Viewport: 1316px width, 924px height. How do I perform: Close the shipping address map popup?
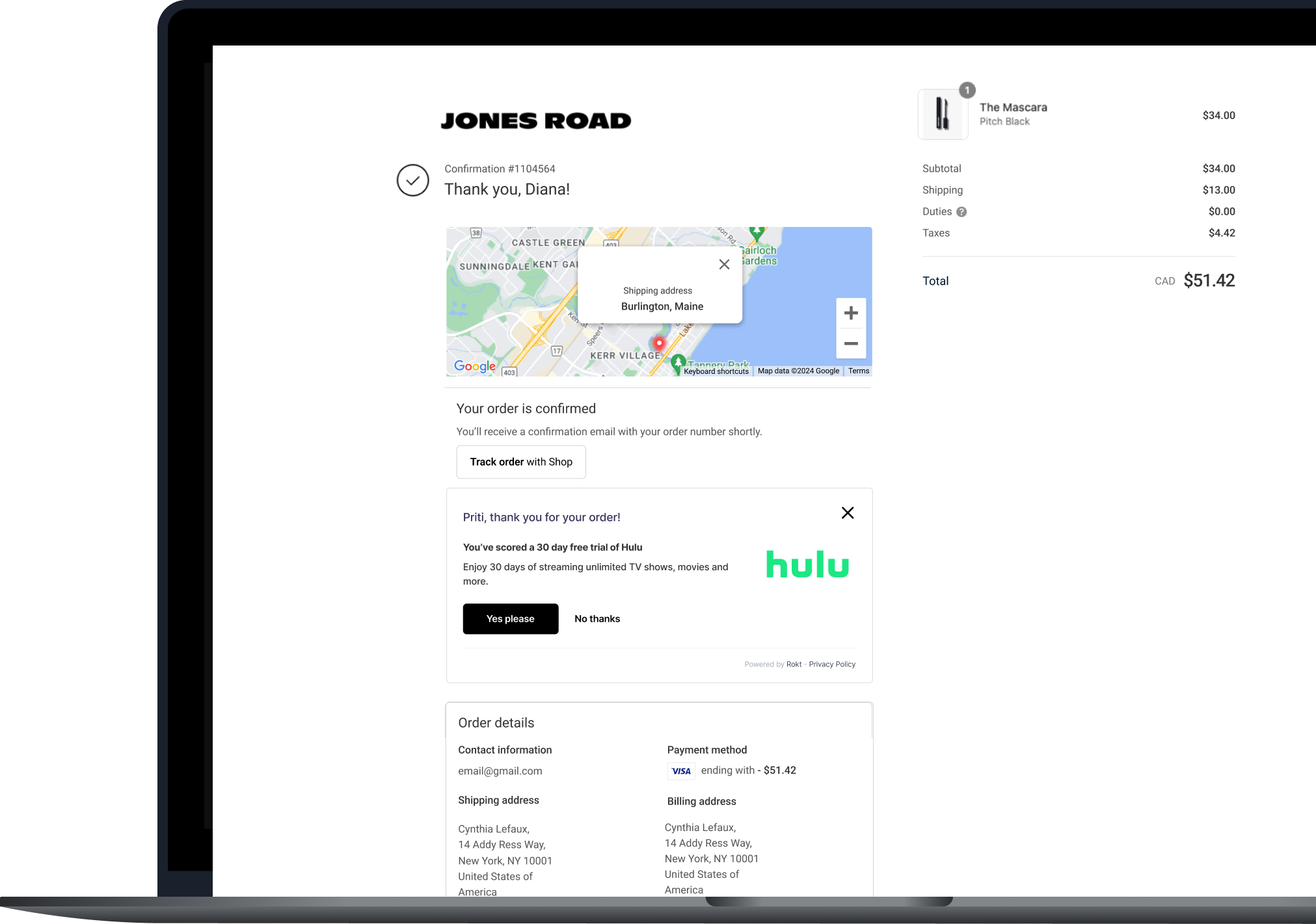click(x=724, y=265)
